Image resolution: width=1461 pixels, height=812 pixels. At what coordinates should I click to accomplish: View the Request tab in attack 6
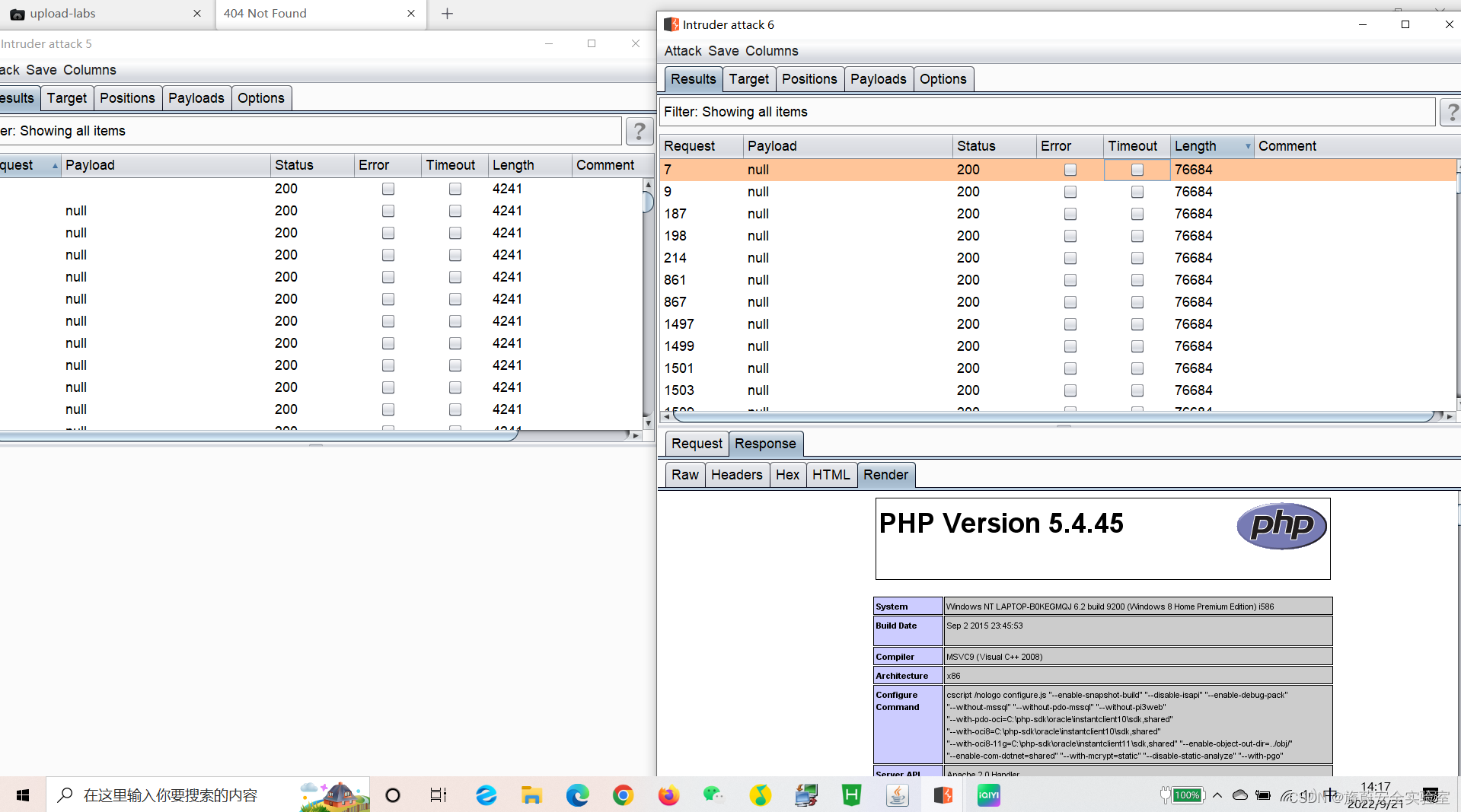point(697,444)
